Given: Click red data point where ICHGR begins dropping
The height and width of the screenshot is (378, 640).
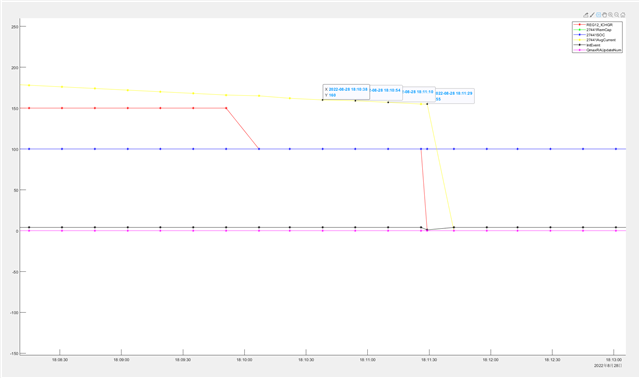Looking at the screenshot, I should click(x=226, y=108).
